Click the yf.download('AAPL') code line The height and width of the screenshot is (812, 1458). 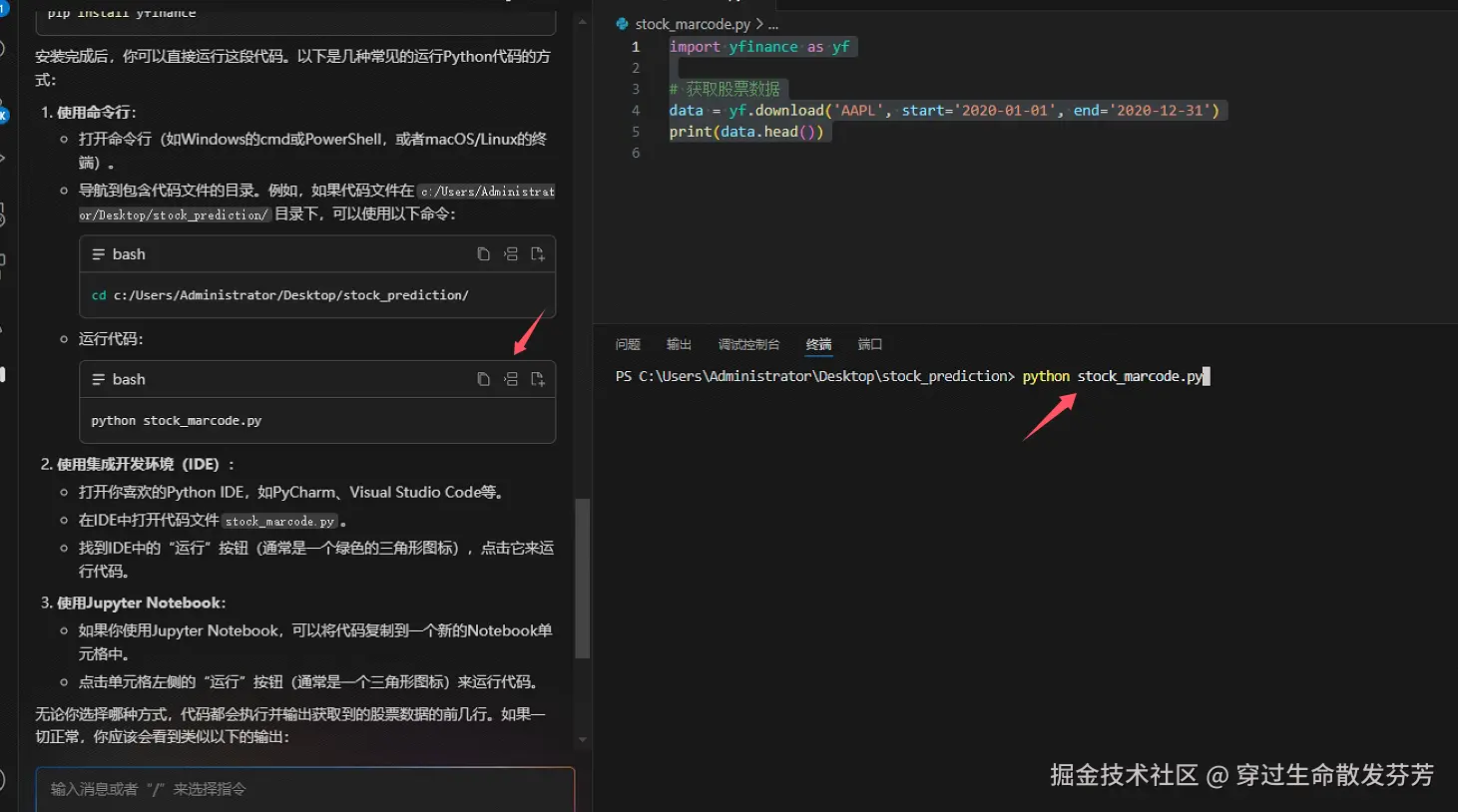[944, 111]
